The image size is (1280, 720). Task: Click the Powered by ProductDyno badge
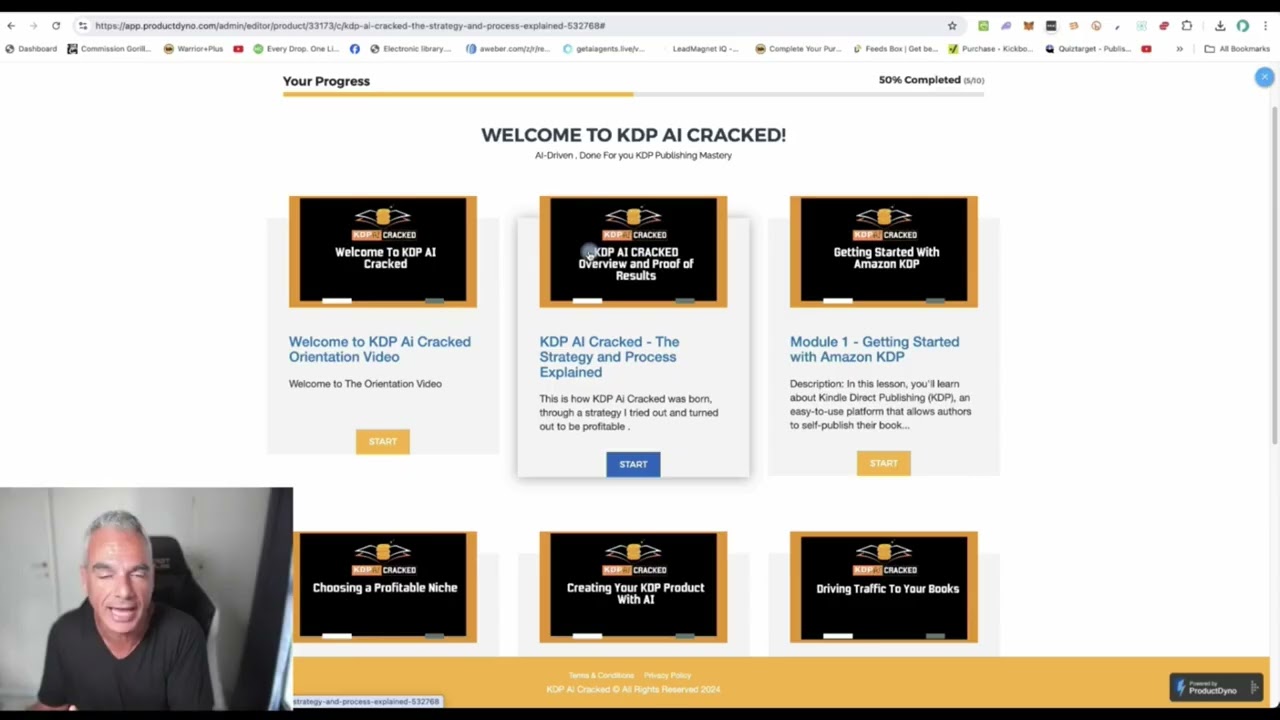pyautogui.click(x=1216, y=687)
